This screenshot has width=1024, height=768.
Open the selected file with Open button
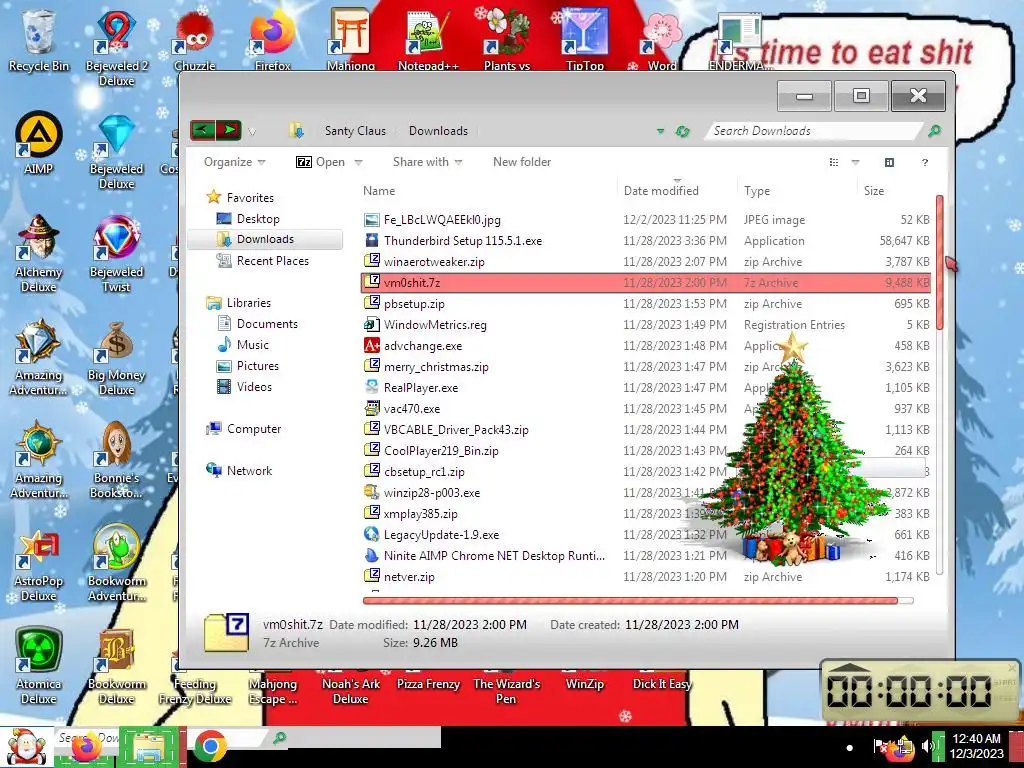[x=321, y=162]
